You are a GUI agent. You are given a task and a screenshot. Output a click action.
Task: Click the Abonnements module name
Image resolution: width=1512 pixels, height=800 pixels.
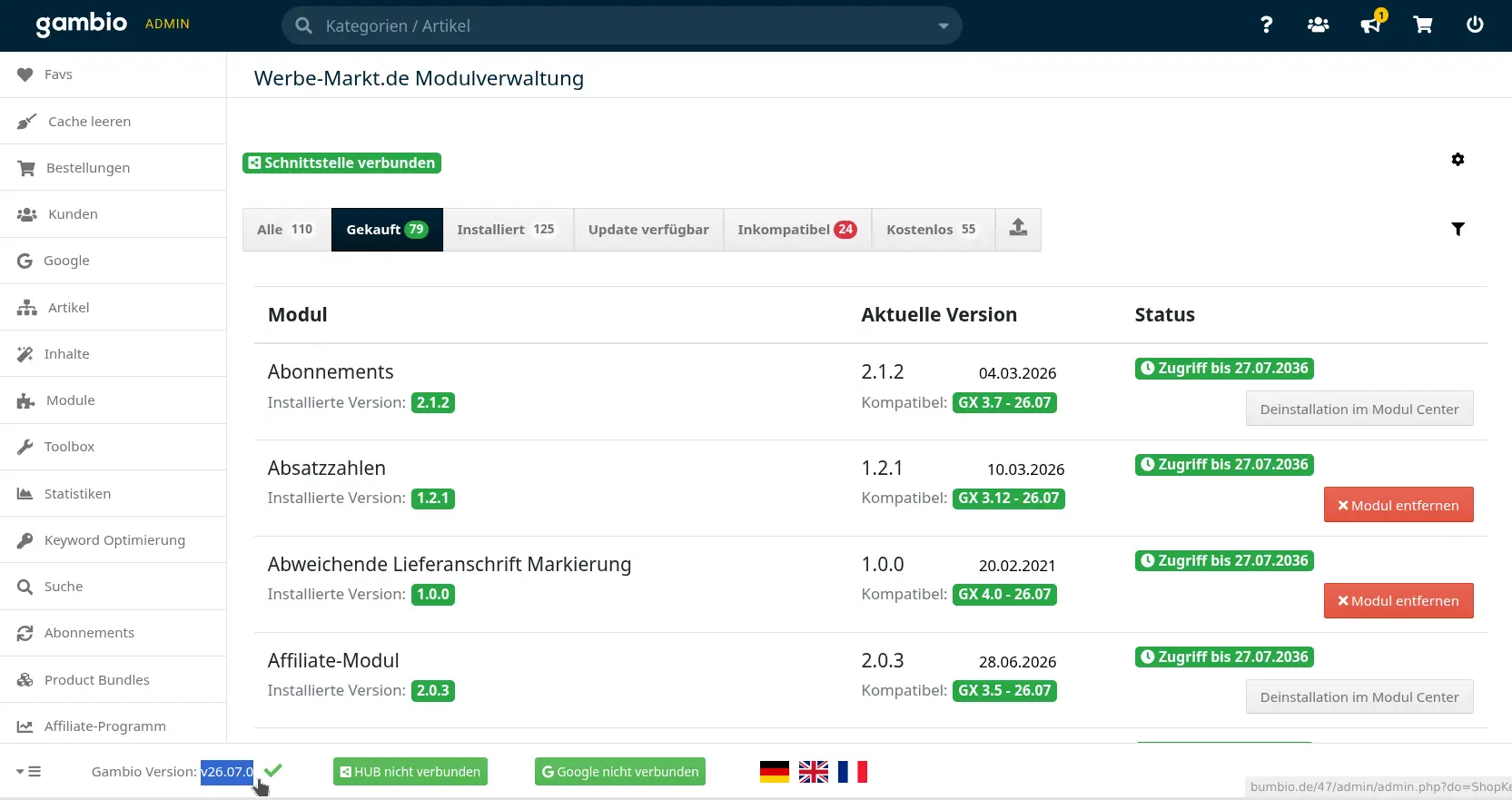tap(331, 372)
